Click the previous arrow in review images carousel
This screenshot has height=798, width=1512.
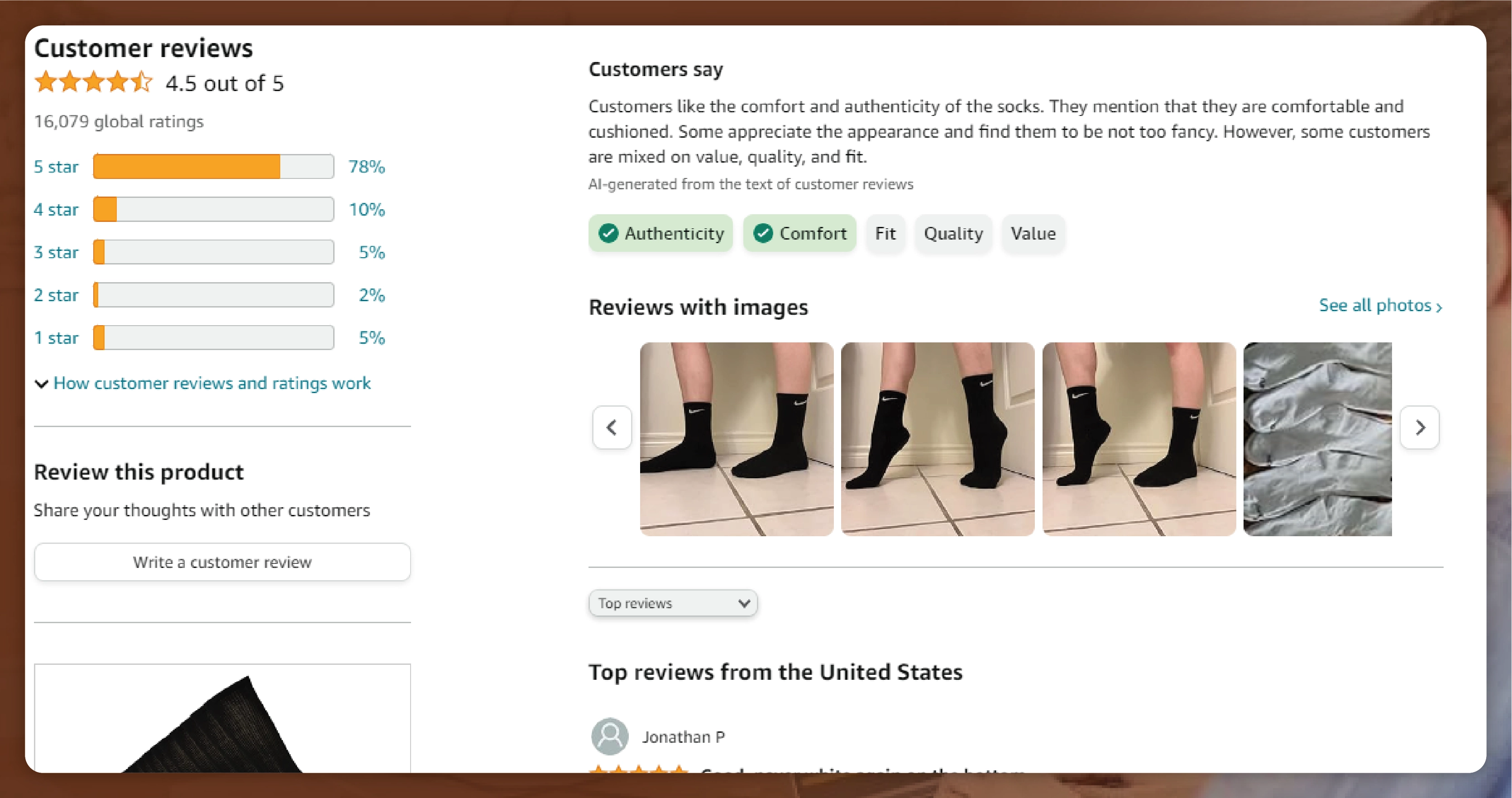coord(612,428)
